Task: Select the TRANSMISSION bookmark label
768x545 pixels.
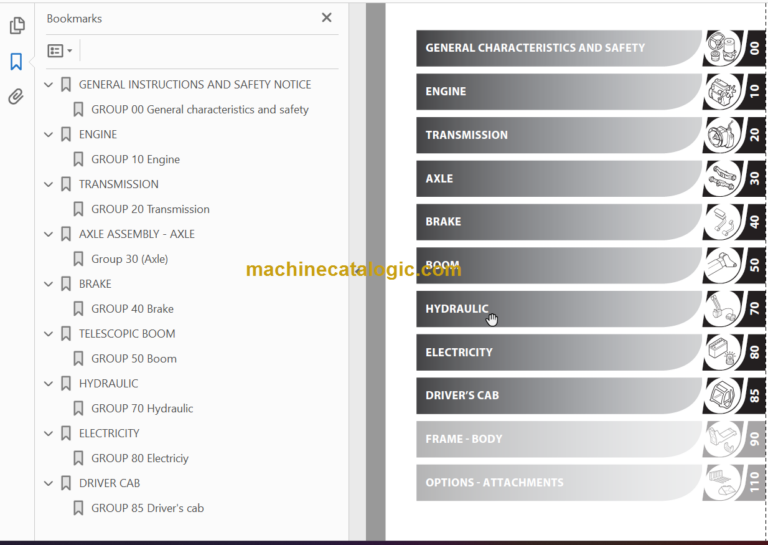Action: (x=119, y=185)
